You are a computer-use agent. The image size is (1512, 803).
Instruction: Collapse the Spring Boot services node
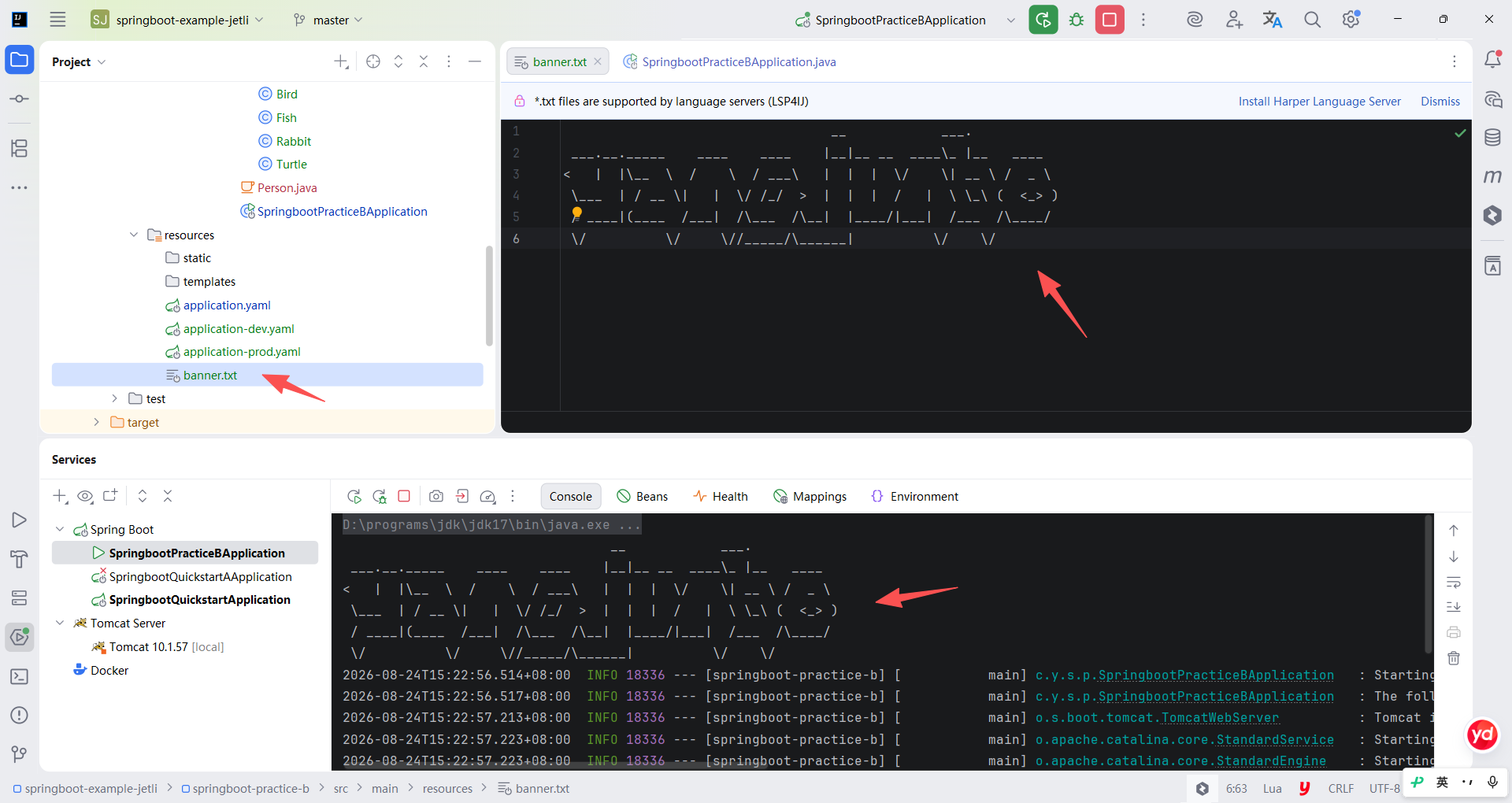click(x=60, y=529)
